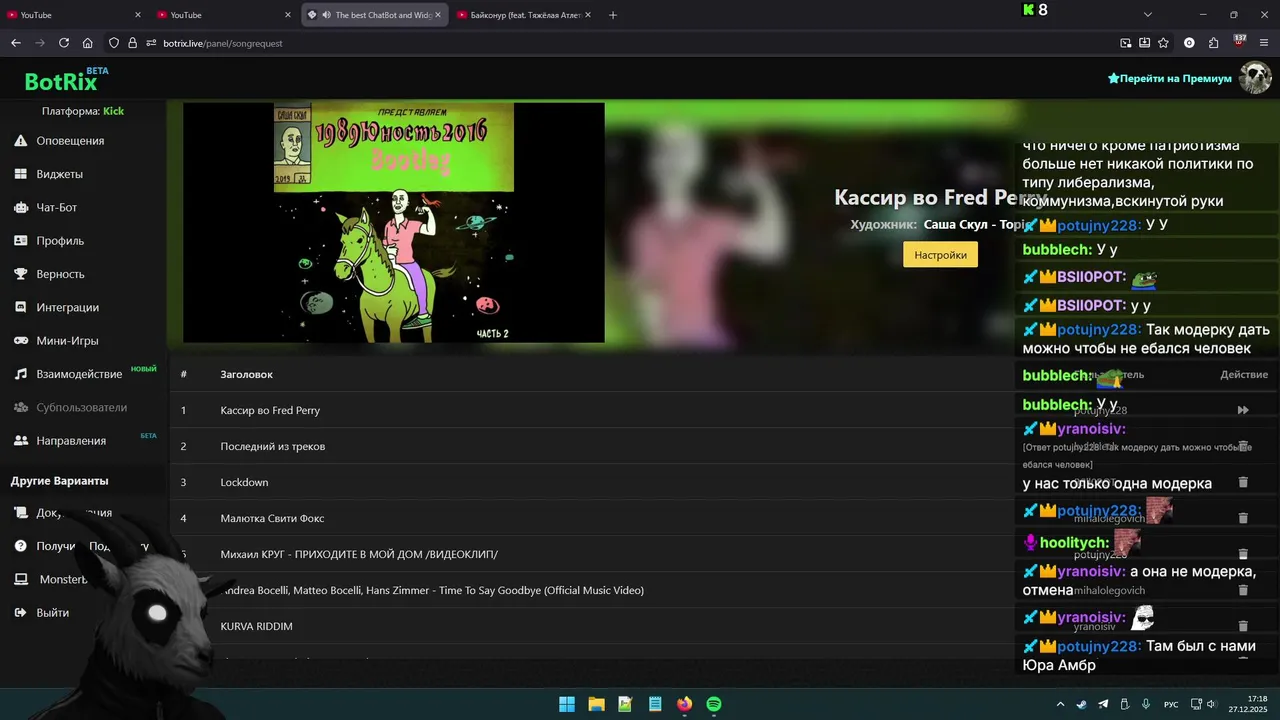The width and height of the screenshot is (1280, 720).
Task: Go back in the browser
Action: click(16, 43)
